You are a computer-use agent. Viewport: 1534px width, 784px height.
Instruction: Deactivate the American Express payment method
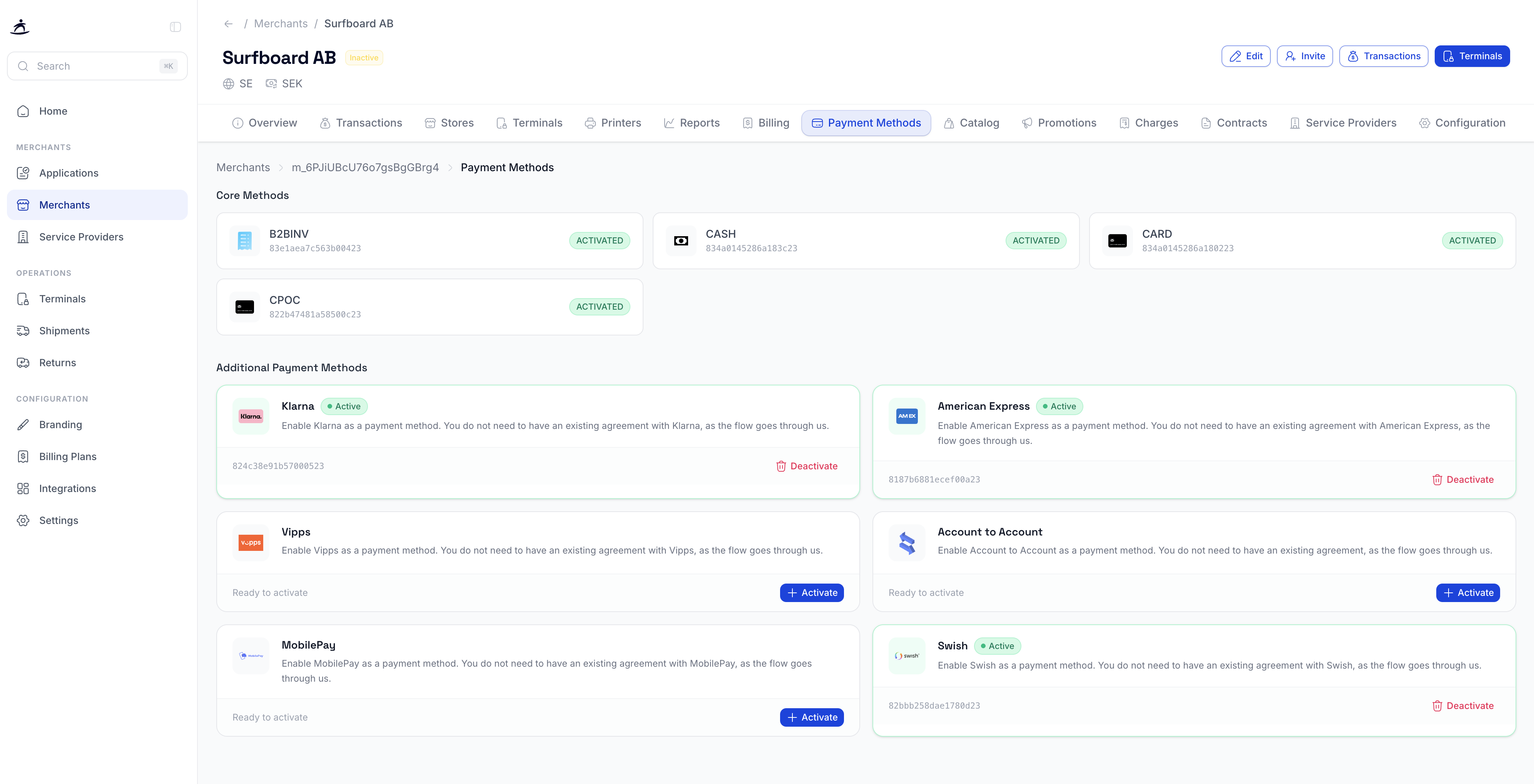1463,479
